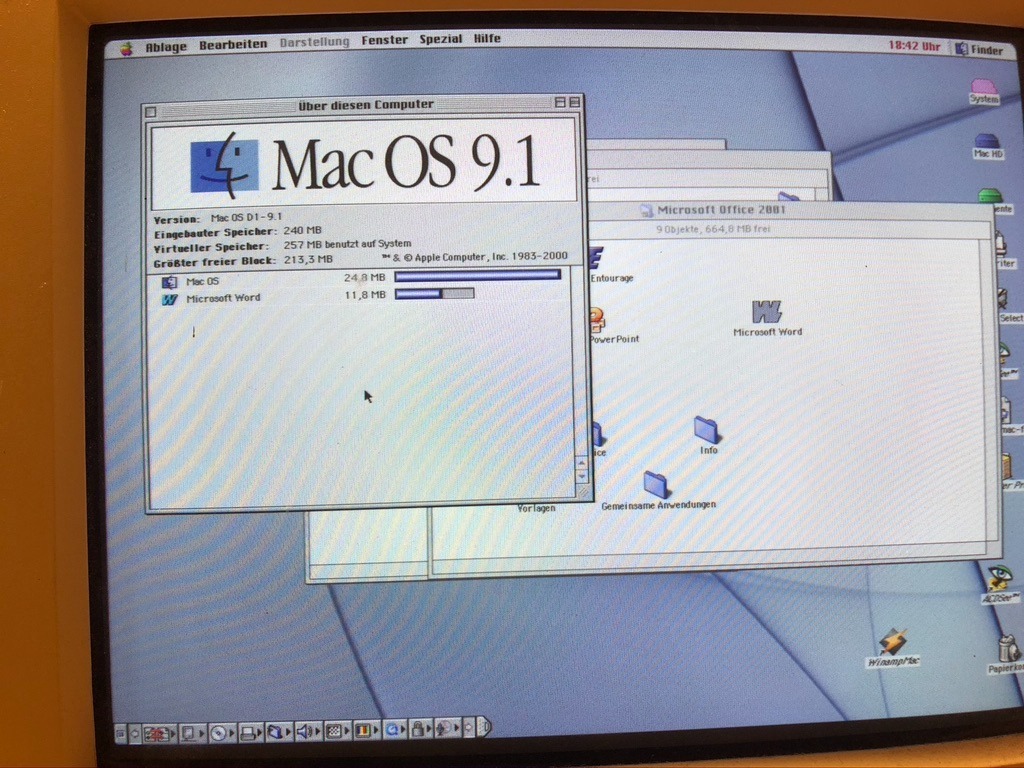
Task: Click "257 MB benutzt auf System"
Action: [x=347, y=244]
